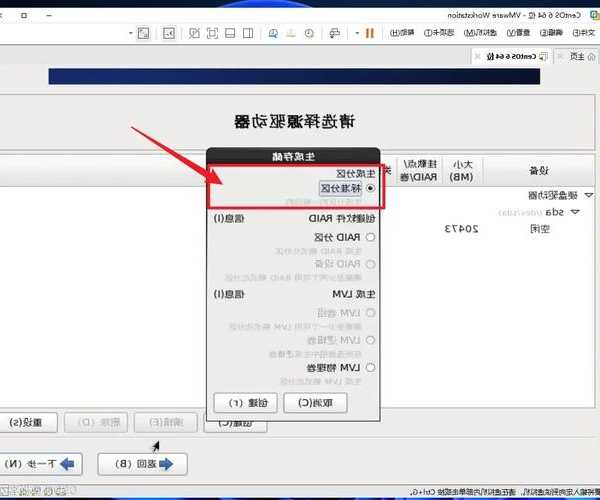This screenshot has width=600, height=500.
Task: Click the sda device label
Action: [x=555, y=212]
